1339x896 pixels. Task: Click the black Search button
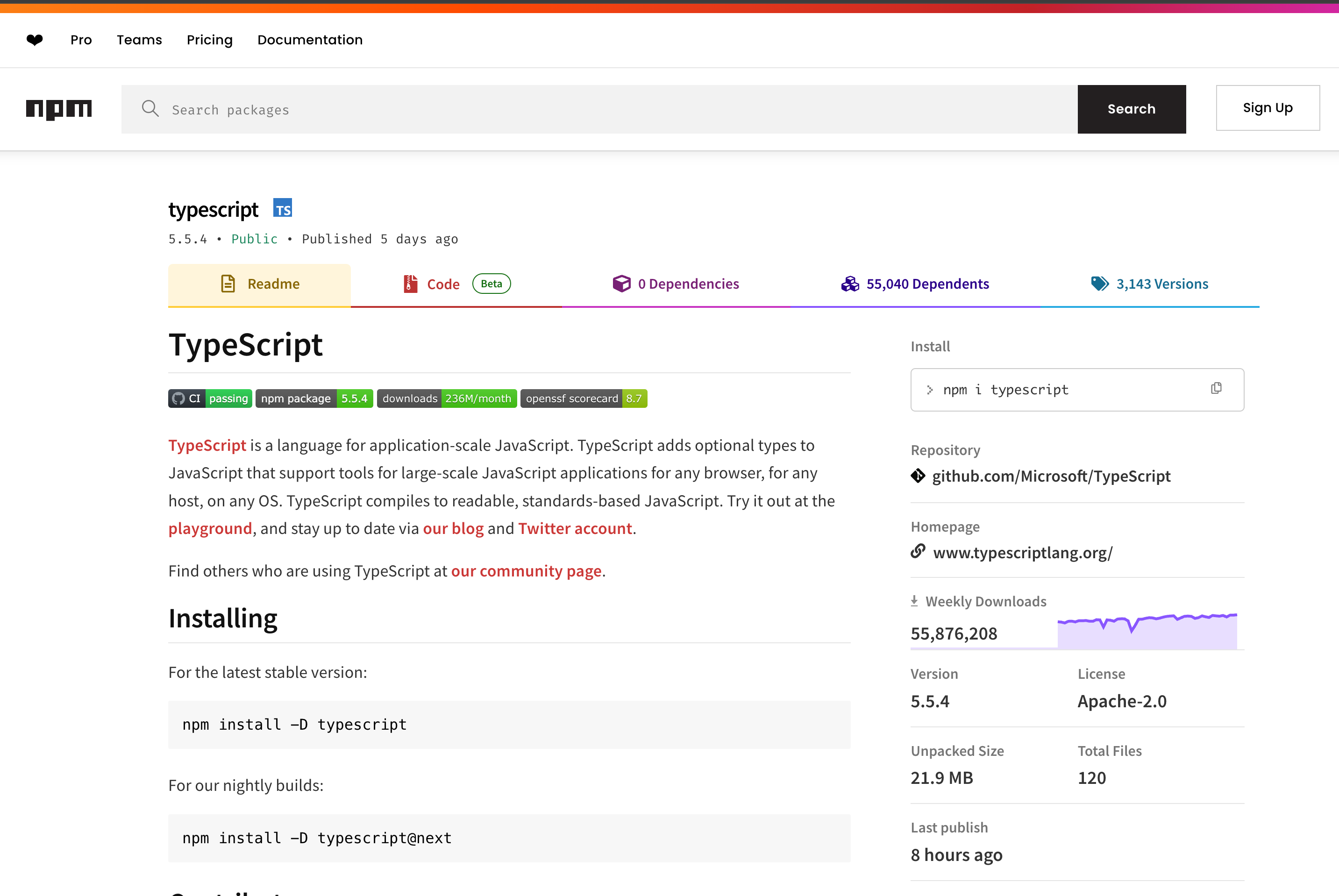1132,109
